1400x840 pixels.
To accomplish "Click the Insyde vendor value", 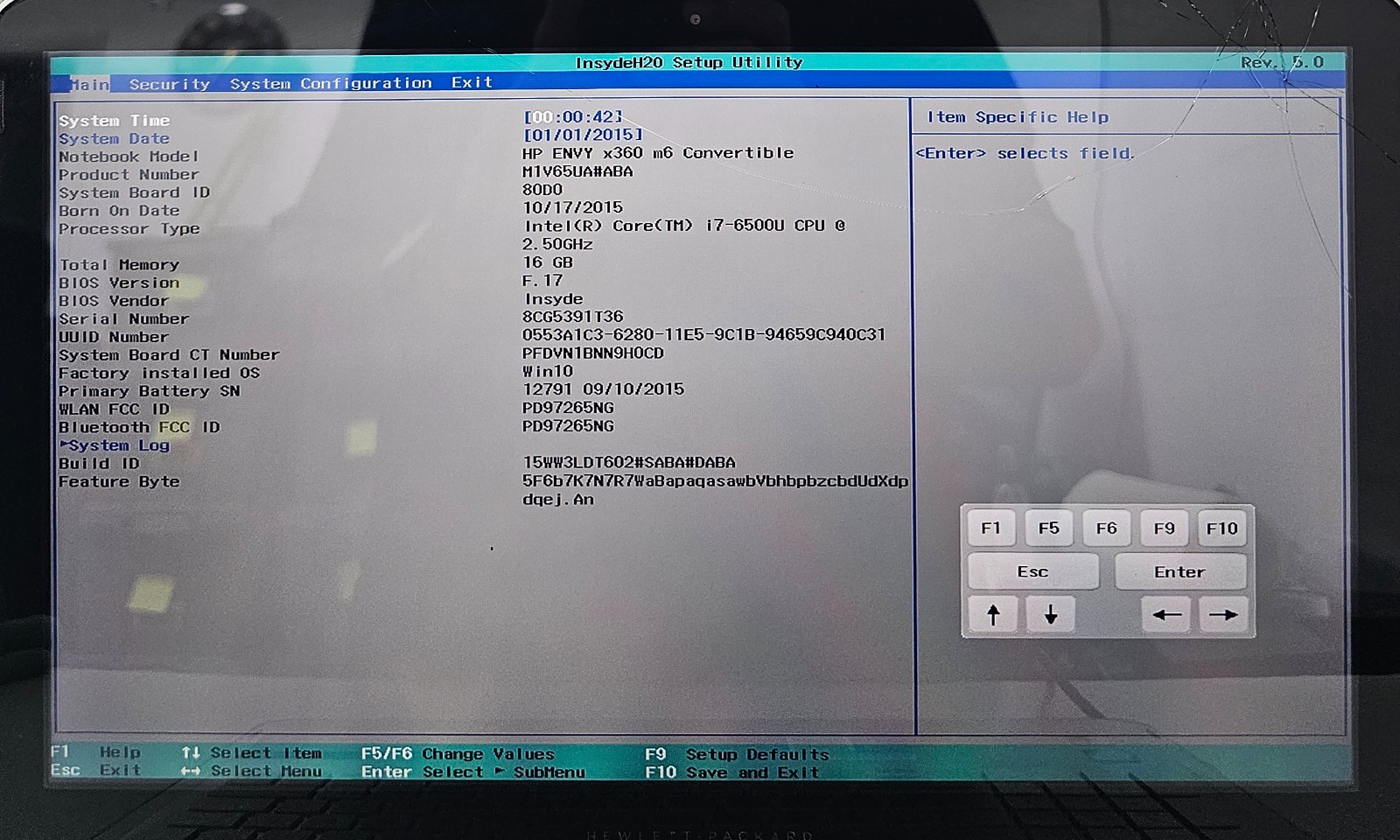I will pyautogui.click(x=553, y=299).
